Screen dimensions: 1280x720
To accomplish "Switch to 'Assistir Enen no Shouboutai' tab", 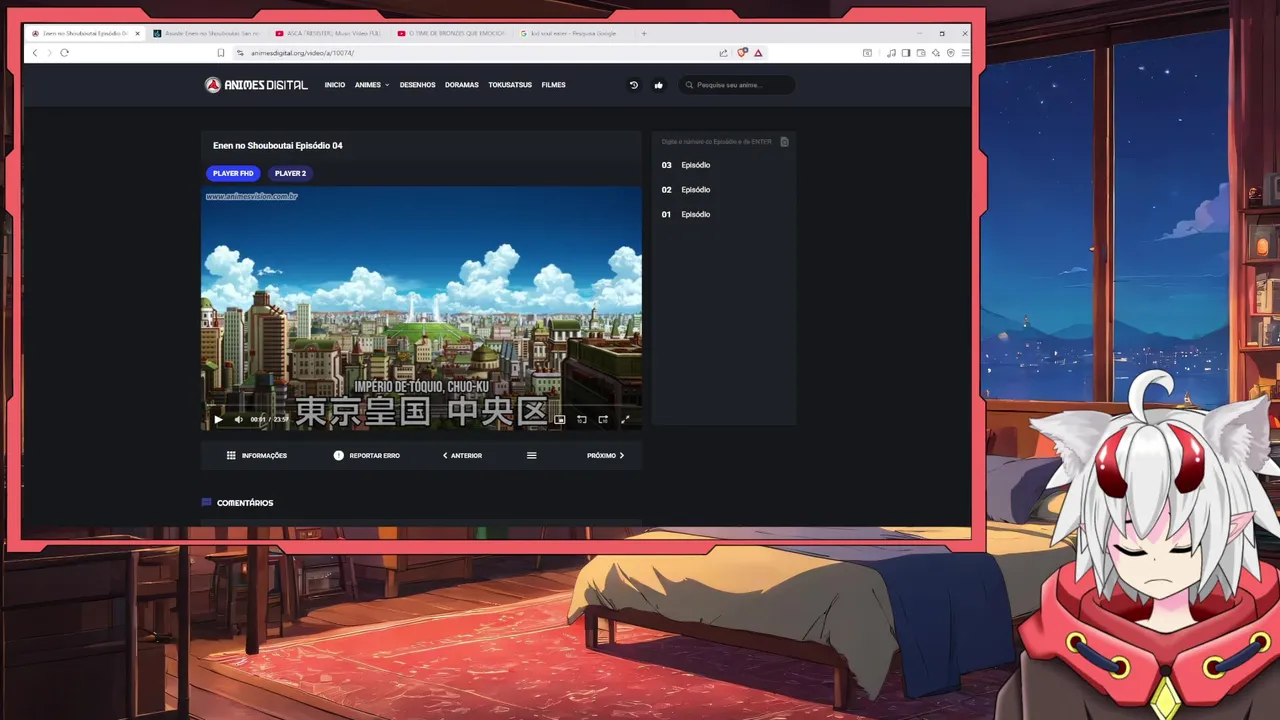I will pos(206,33).
